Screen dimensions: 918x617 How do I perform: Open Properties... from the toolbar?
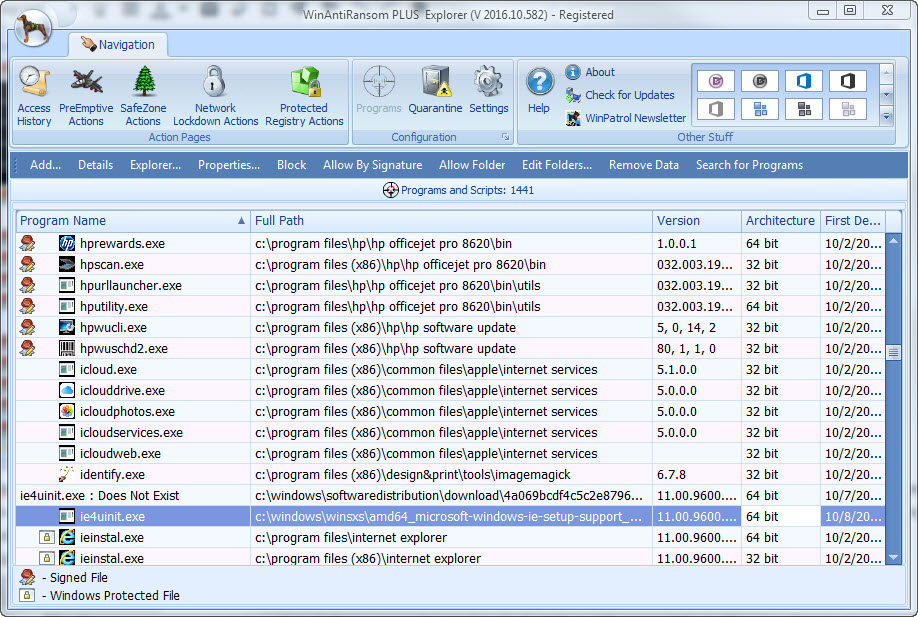[229, 165]
